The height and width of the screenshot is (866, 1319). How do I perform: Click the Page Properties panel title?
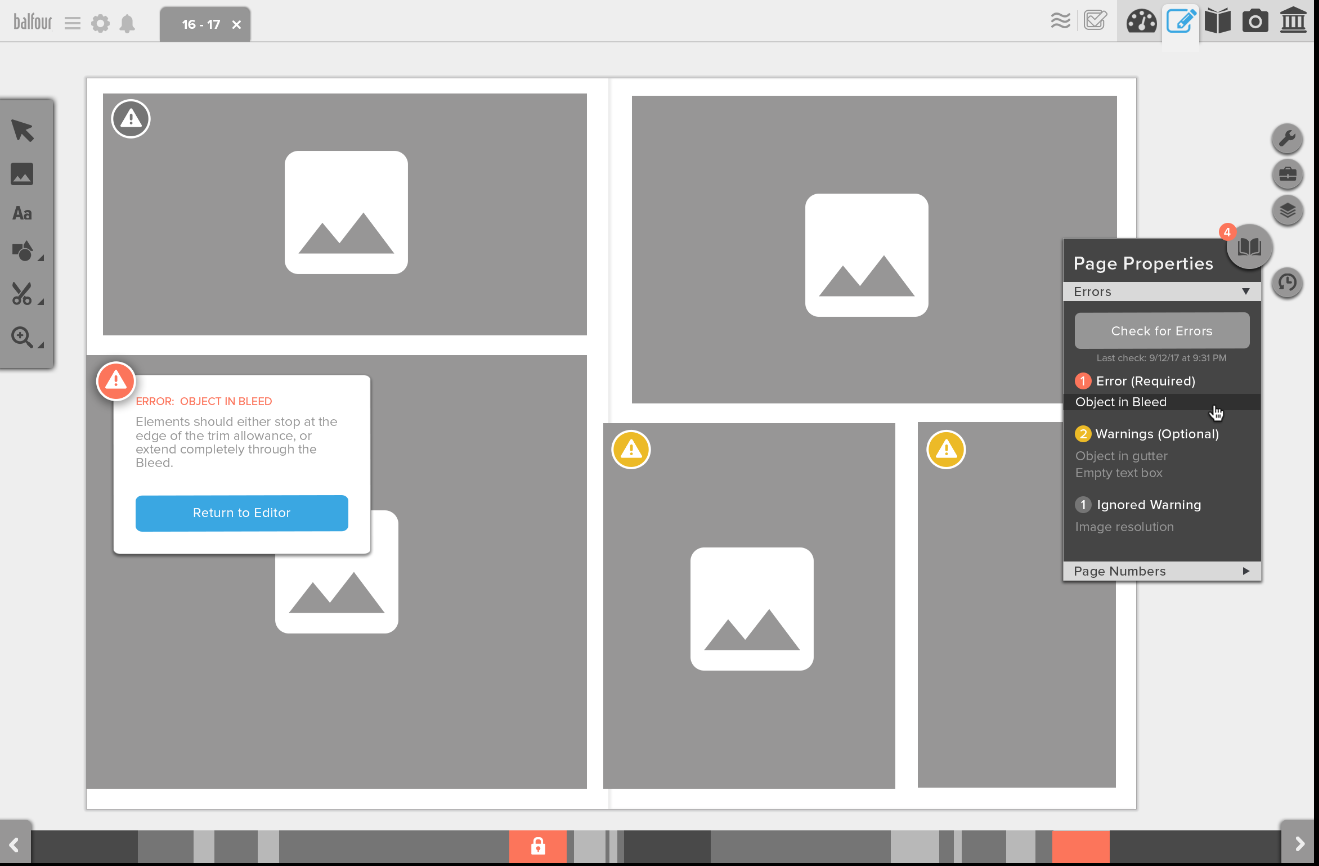coord(1143,264)
